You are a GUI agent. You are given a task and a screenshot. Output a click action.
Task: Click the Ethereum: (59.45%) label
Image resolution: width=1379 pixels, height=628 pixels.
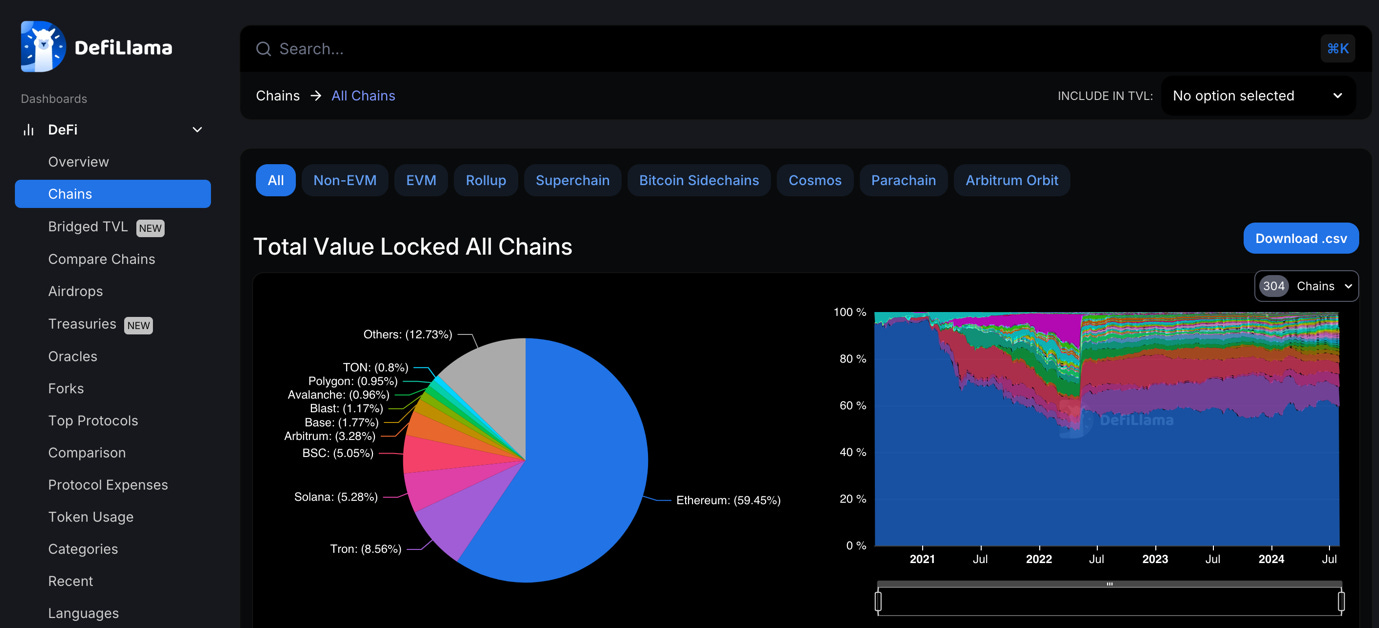click(728, 500)
